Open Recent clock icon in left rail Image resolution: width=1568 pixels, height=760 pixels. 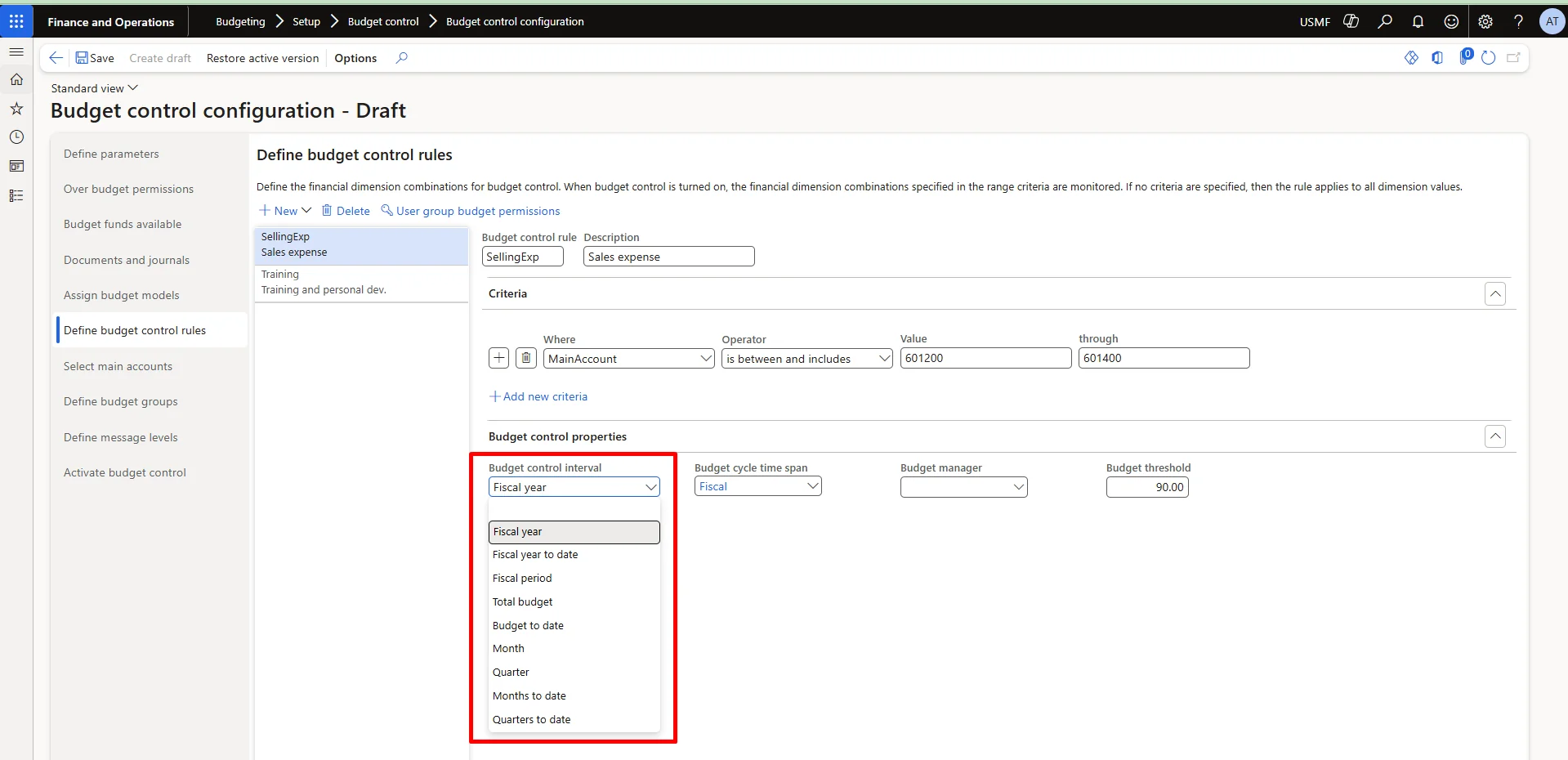pyautogui.click(x=16, y=136)
